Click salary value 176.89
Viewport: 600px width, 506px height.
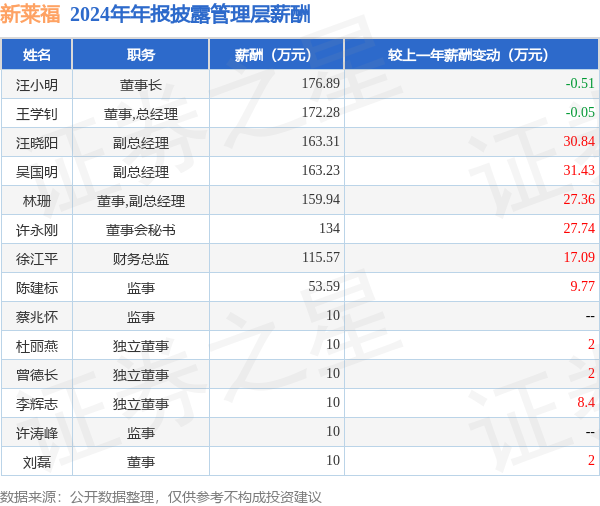pos(321,83)
